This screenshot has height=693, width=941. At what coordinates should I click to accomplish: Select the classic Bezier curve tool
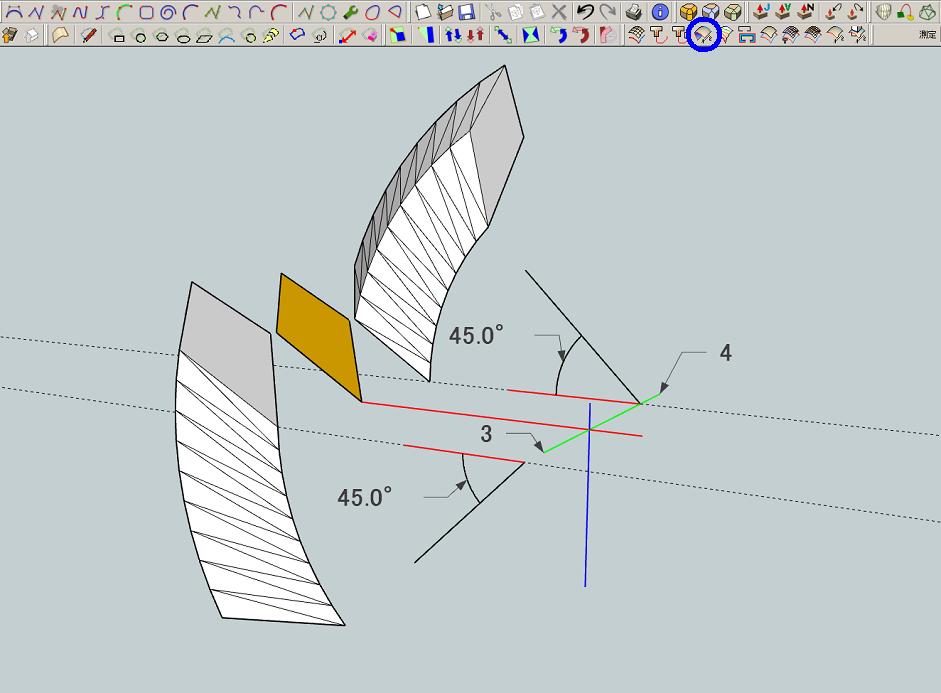click(13, 11)
